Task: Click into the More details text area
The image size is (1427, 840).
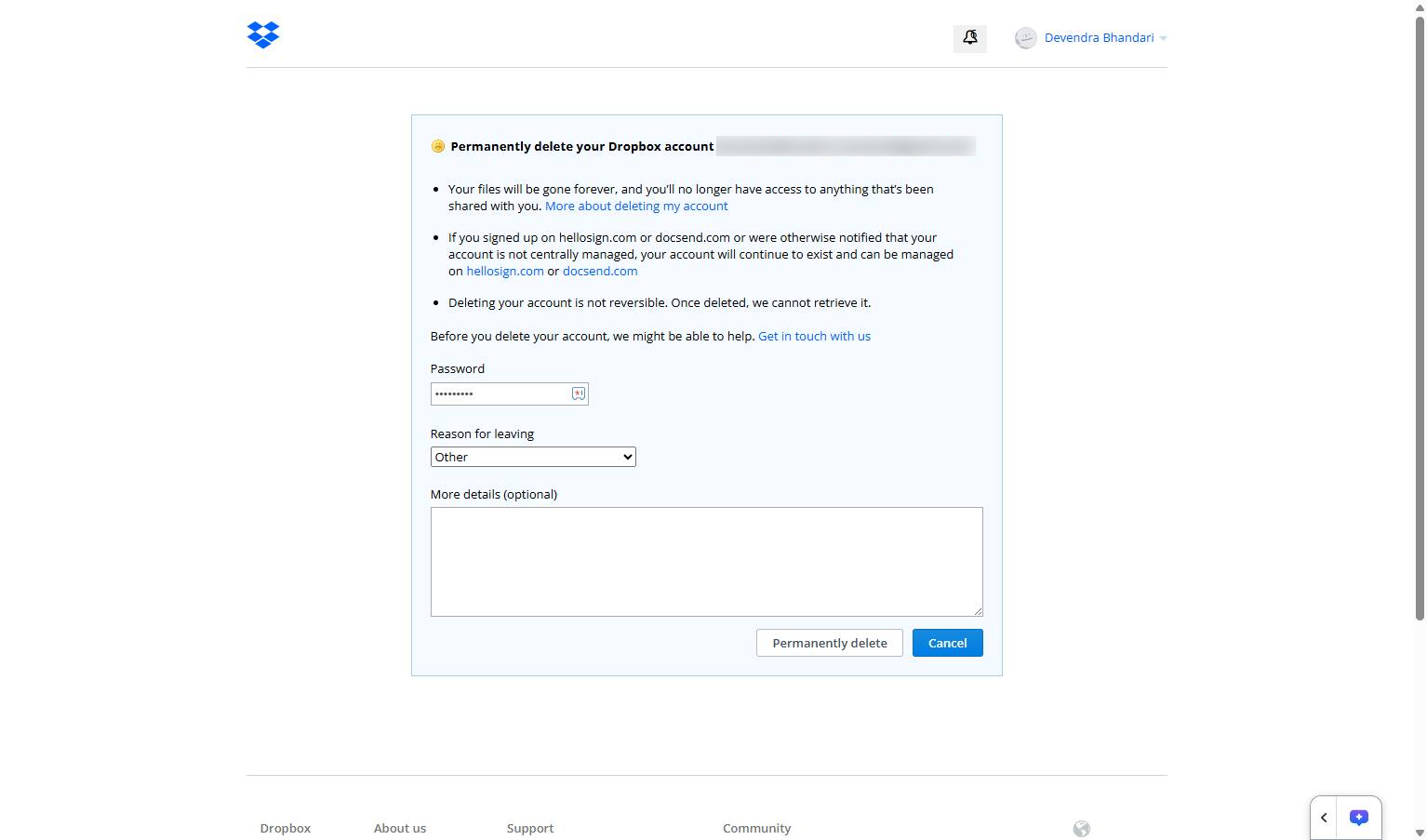Action: [x=707, y=562]
